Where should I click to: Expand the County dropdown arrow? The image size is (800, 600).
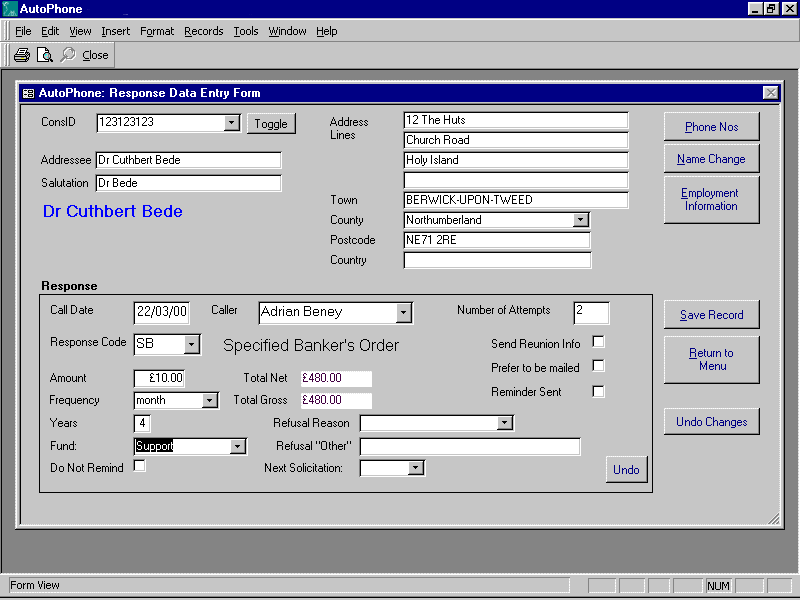pyautogui.click(x=580, y=220)
